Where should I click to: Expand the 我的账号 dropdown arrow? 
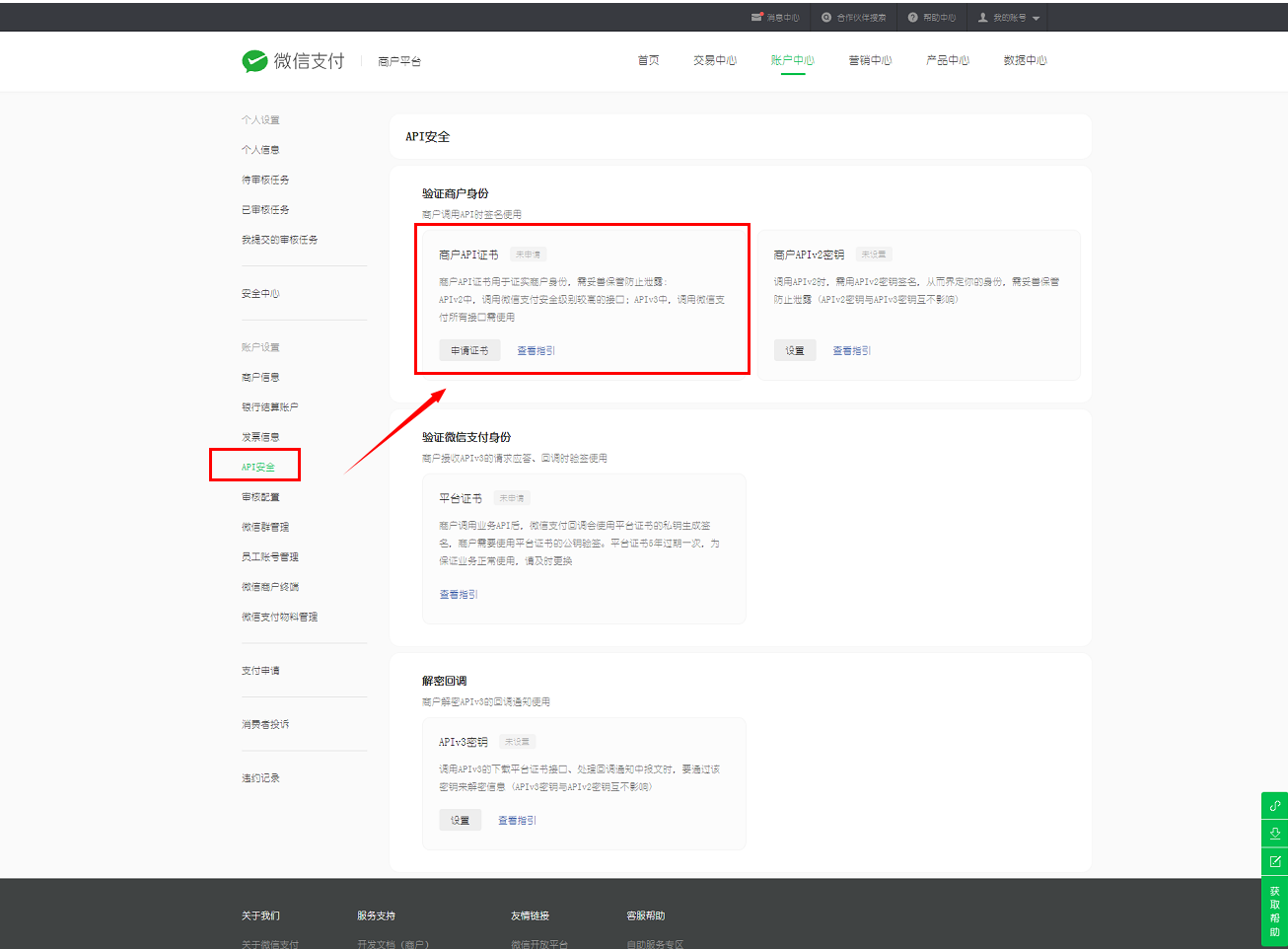click(1036, 19)
